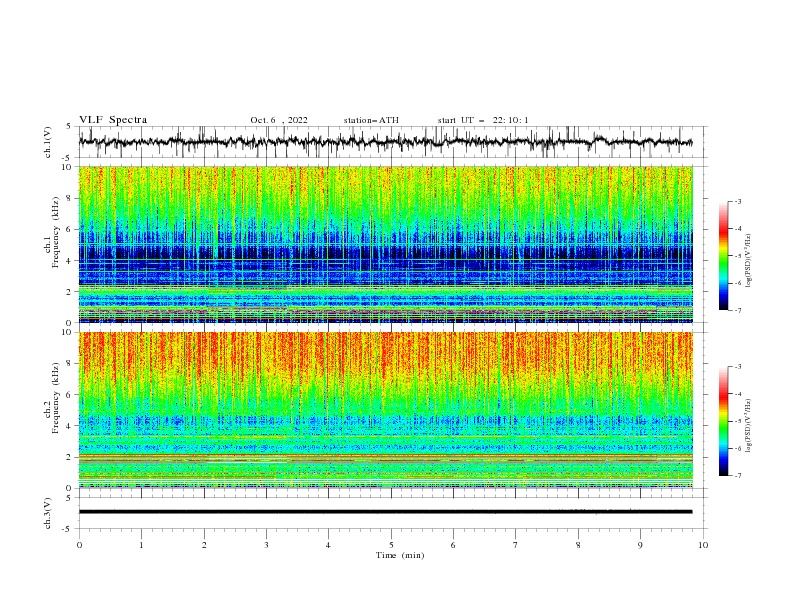Click the "-4" tick on ch.2 color bar
792x612 pixels.
738,394
